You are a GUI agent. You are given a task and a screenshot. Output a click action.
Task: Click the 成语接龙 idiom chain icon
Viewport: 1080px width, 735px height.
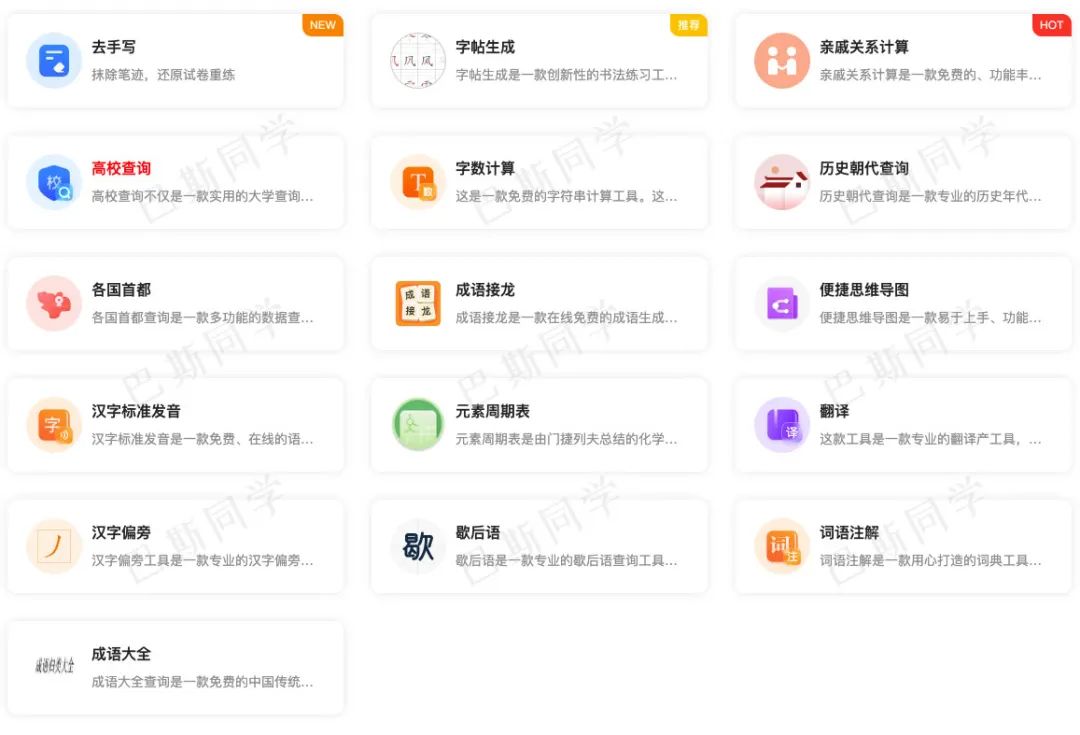[x=417, y=304]
